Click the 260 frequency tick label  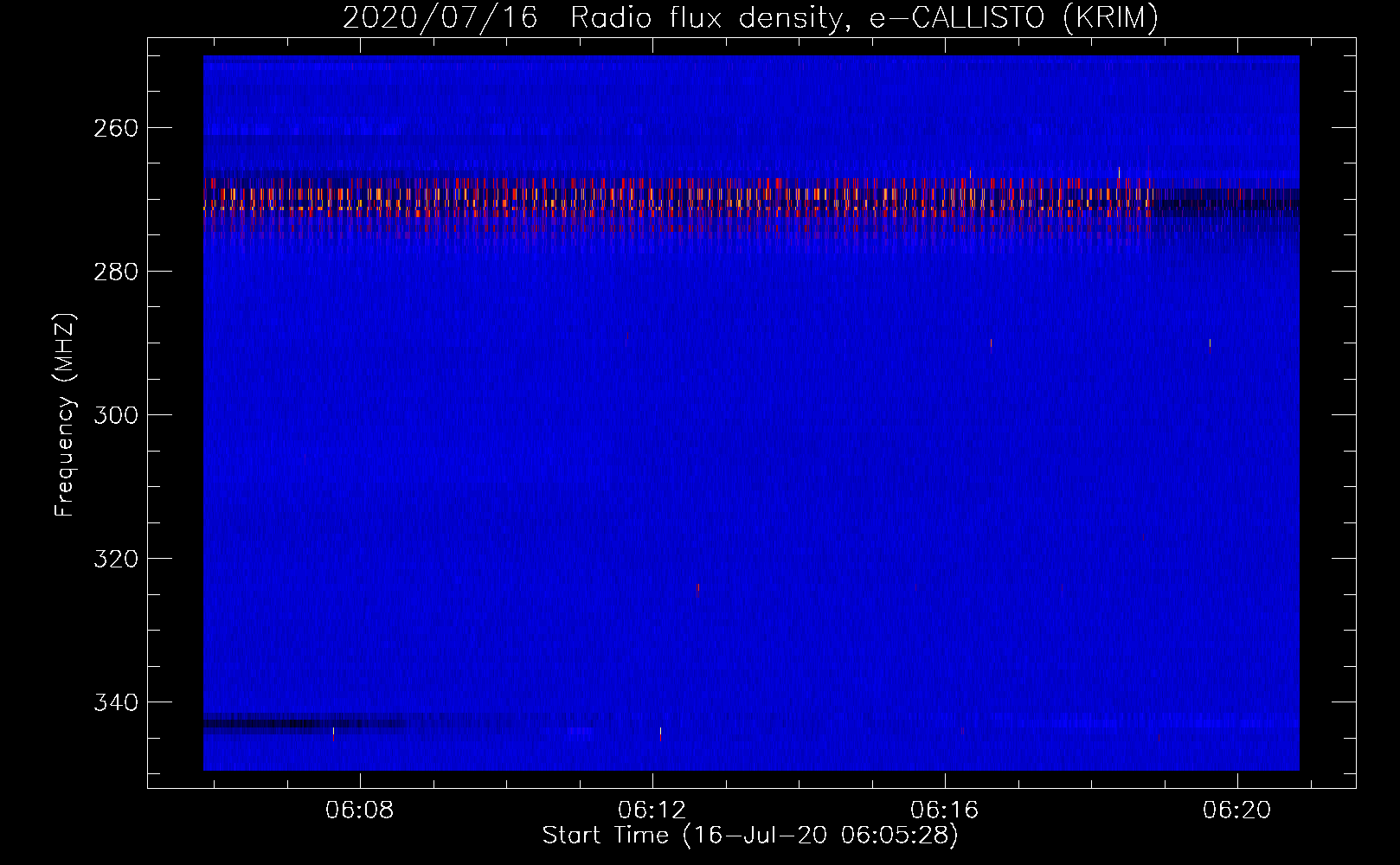115,128
